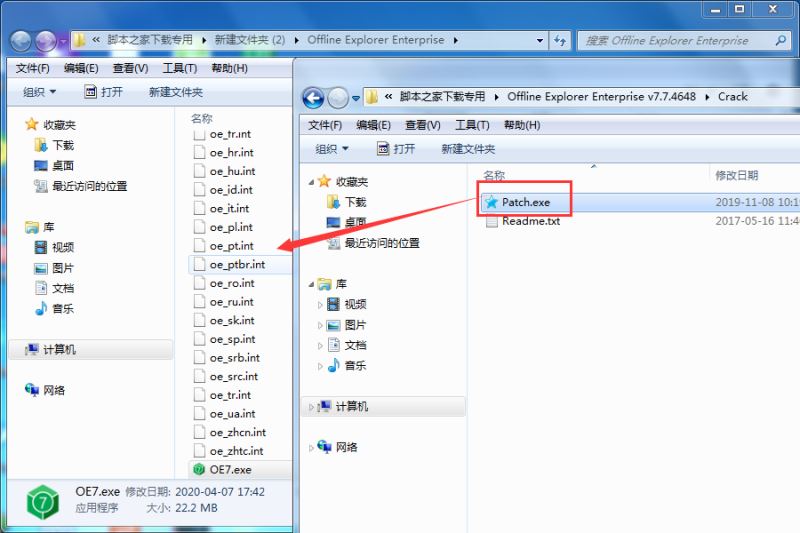The height and width of the screenshot is (533, 800).
Task: Click Back arrow in the Crack window
Action: pyautogui.click(x=313, y=97)
